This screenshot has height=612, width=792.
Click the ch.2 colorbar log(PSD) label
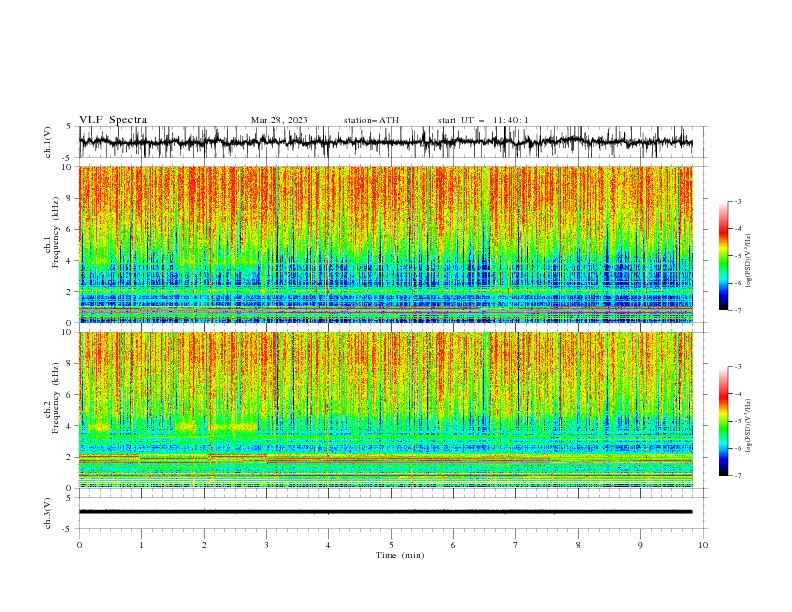coord(749,426)
